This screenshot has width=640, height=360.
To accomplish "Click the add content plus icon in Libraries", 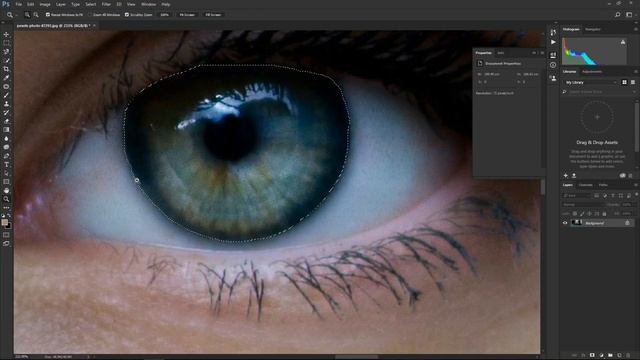I will (x=566, y=176).
